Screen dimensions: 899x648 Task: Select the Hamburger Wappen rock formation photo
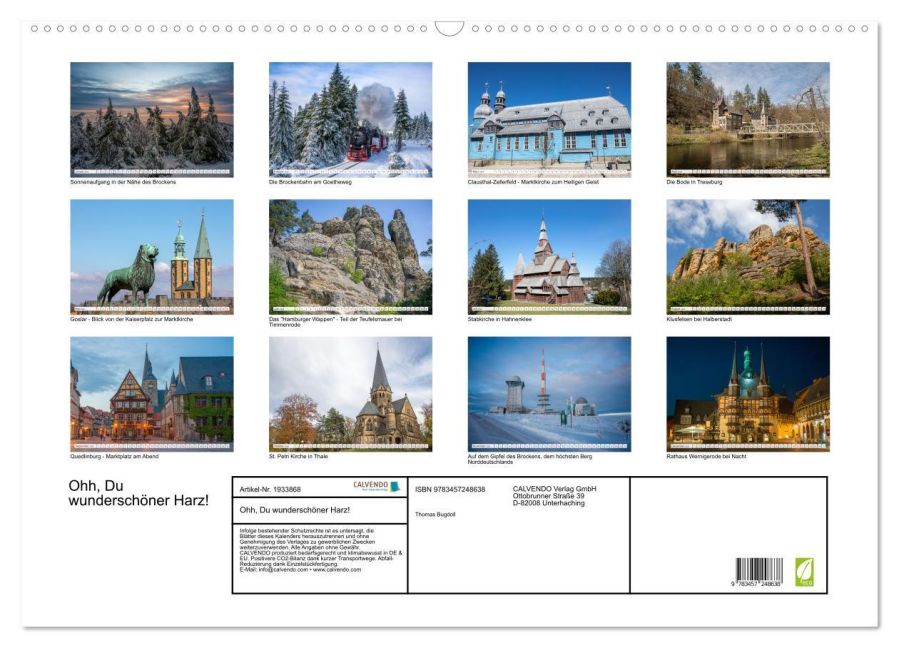click(350, 256)
